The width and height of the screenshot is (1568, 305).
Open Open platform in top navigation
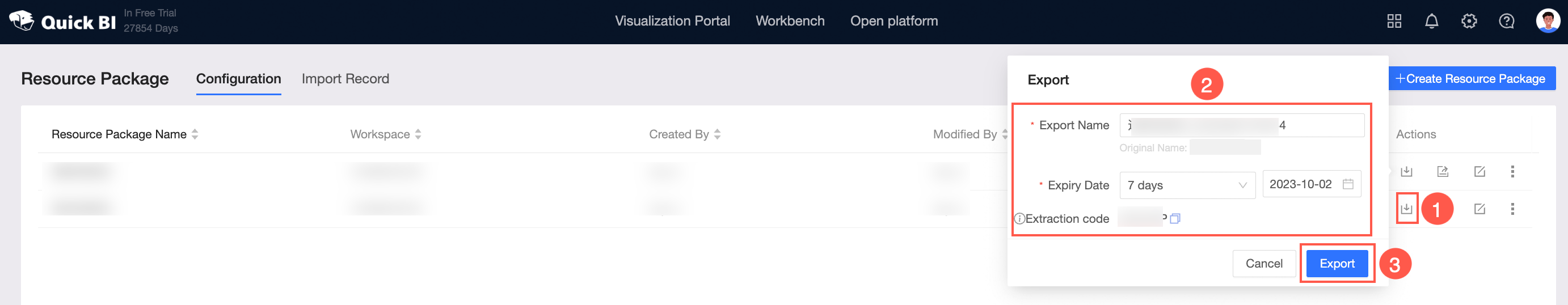click(x=893, y=22)
